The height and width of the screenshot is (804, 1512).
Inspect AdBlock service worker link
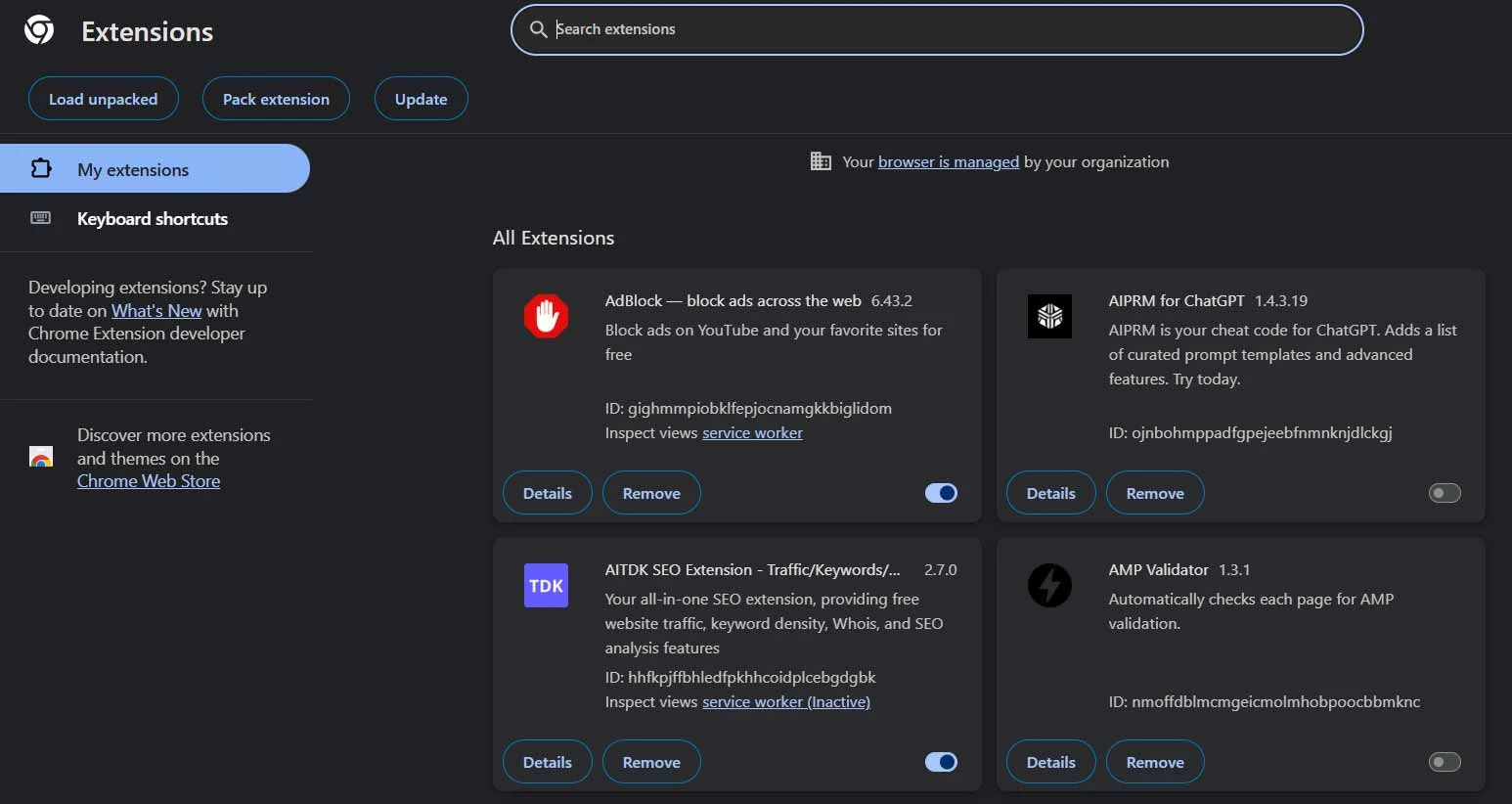tap(752, 432)
